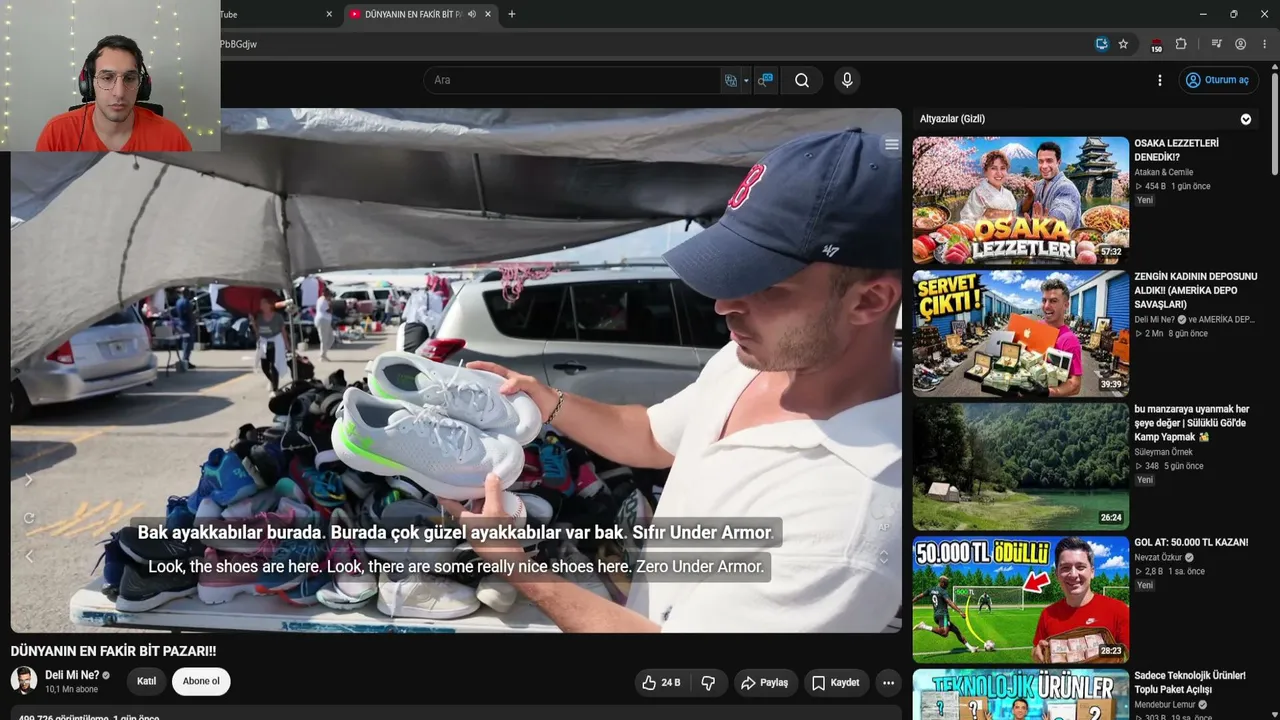1280x720 pixels.
Task: Click the 39:39 duration badge on the depo thumbnail
Action: coord(1111,385)
